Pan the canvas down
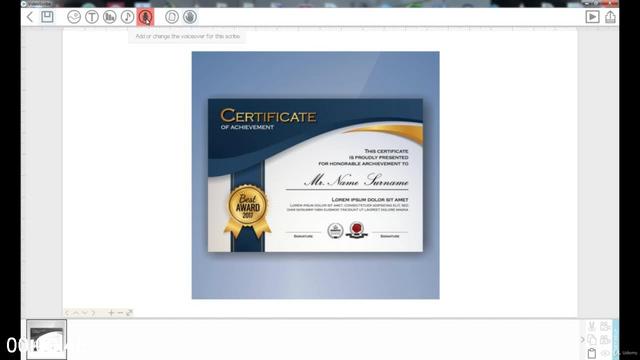 point(84,313)
